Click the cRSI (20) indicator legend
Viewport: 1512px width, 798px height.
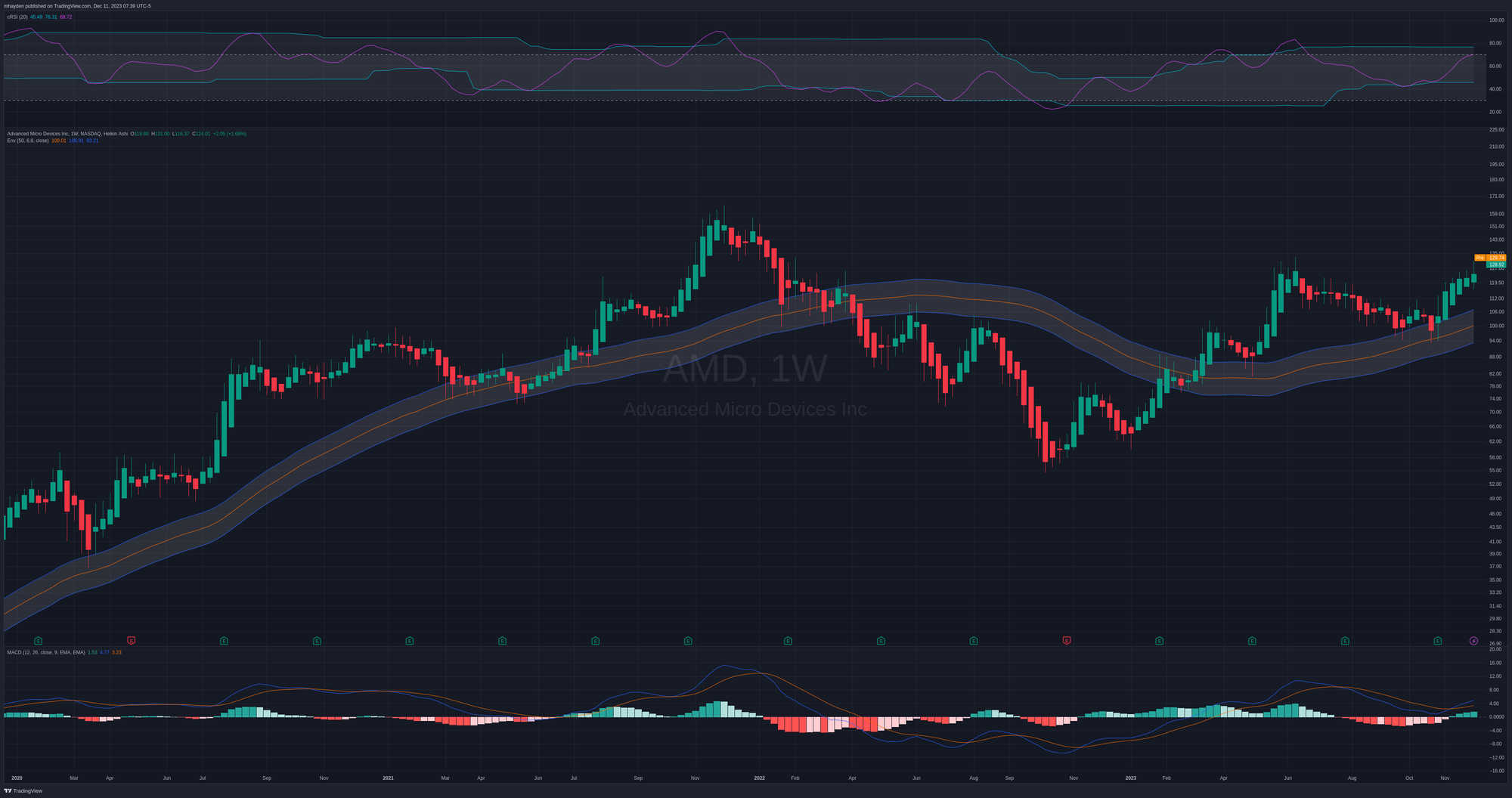17,17
